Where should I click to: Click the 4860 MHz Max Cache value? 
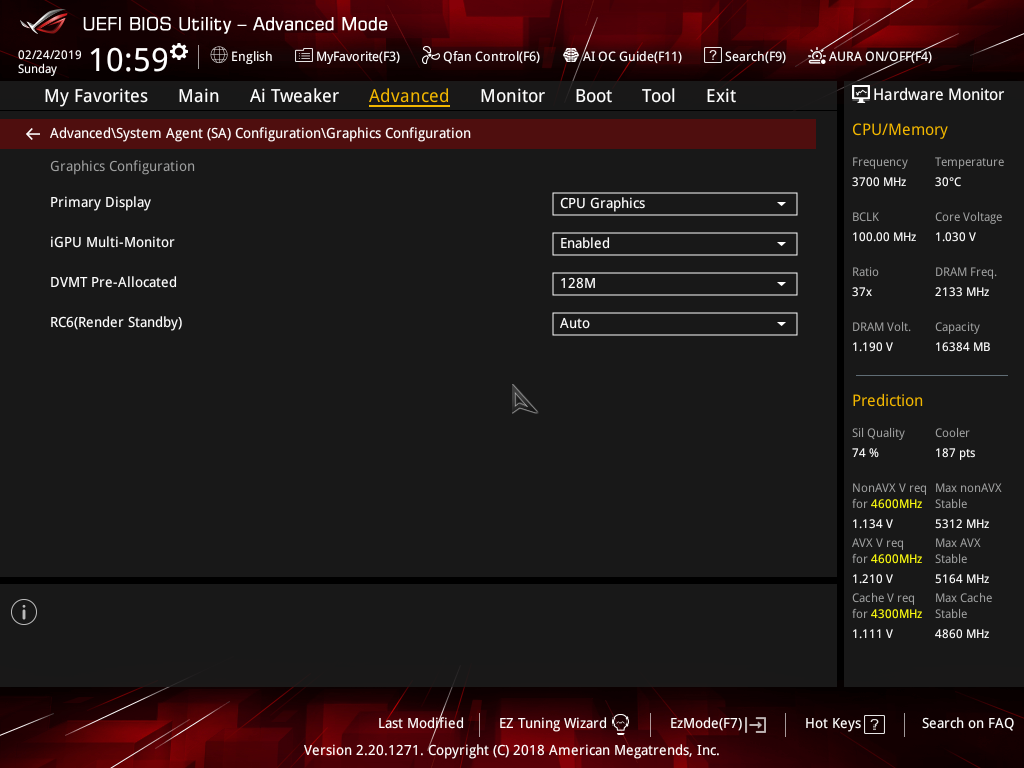(x=961, y=633)
